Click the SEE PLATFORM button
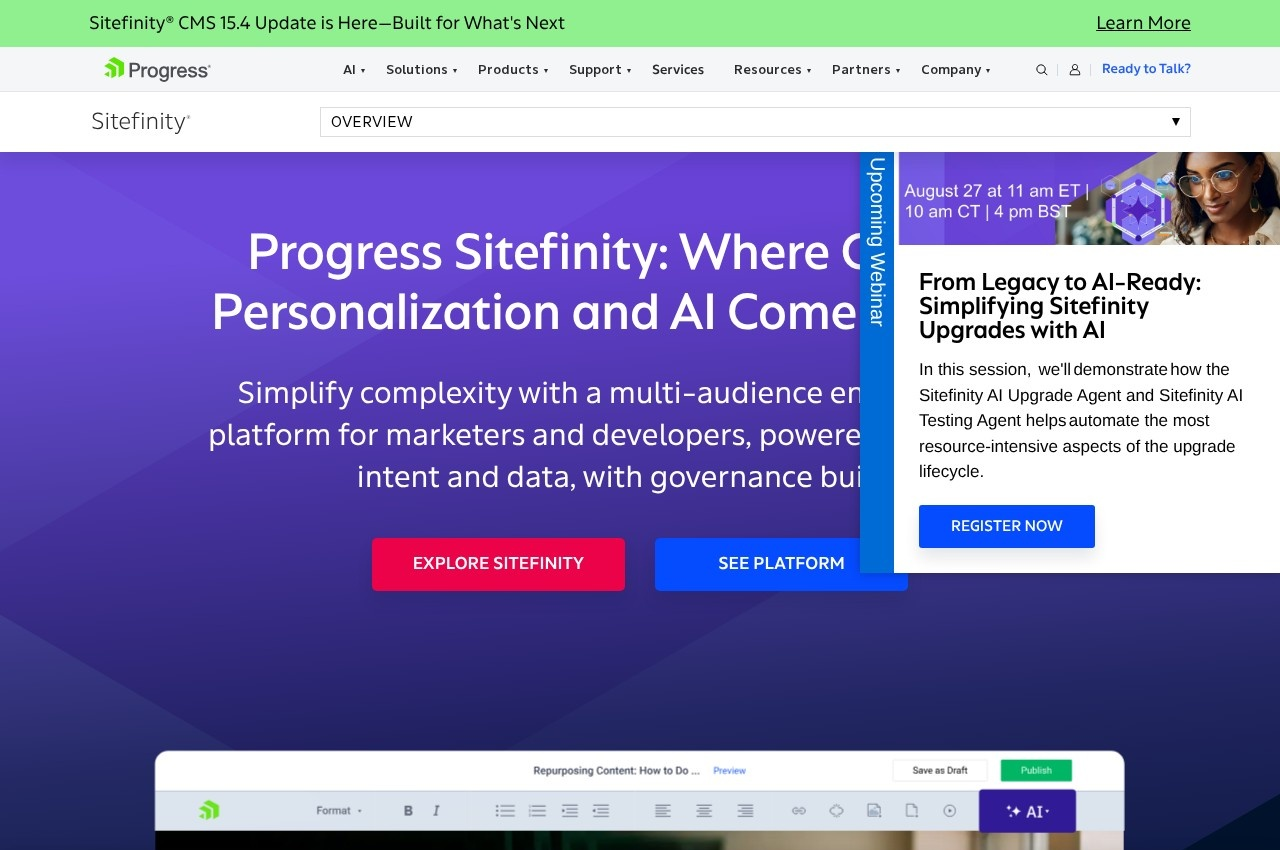This screenshot has width=1280, height=850. [x=781, y=564]
